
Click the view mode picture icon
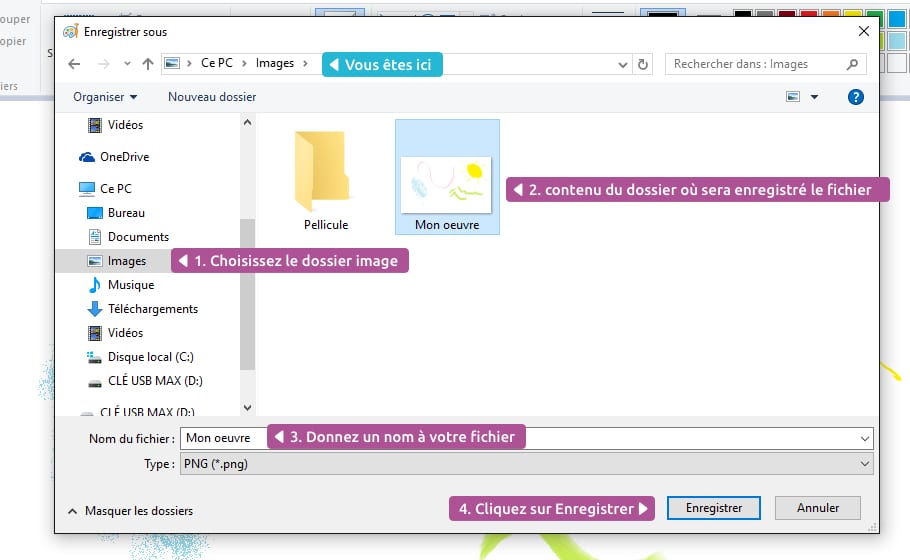793,97
